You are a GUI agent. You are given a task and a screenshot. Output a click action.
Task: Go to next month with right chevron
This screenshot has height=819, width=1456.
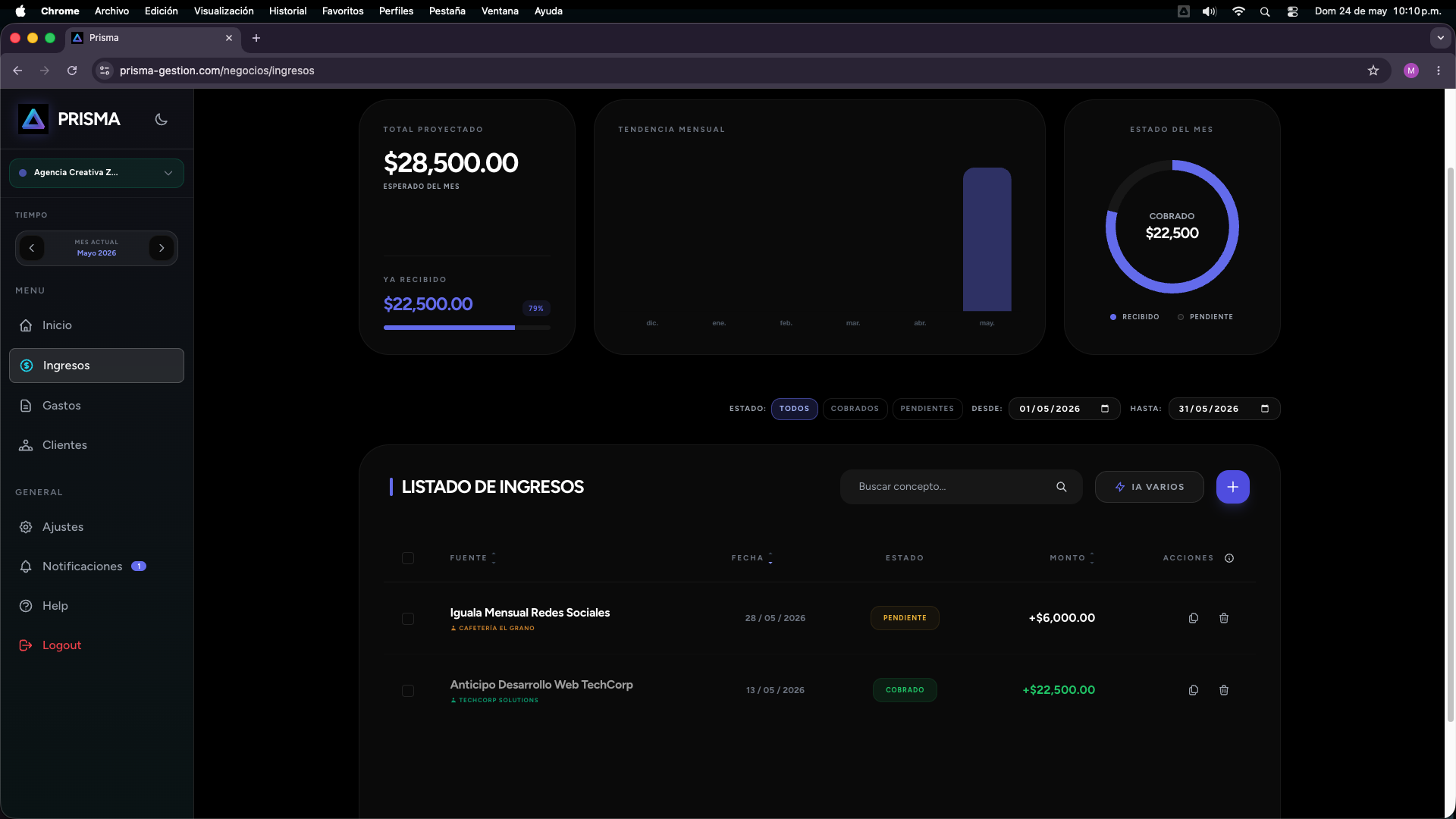point(162,248)
